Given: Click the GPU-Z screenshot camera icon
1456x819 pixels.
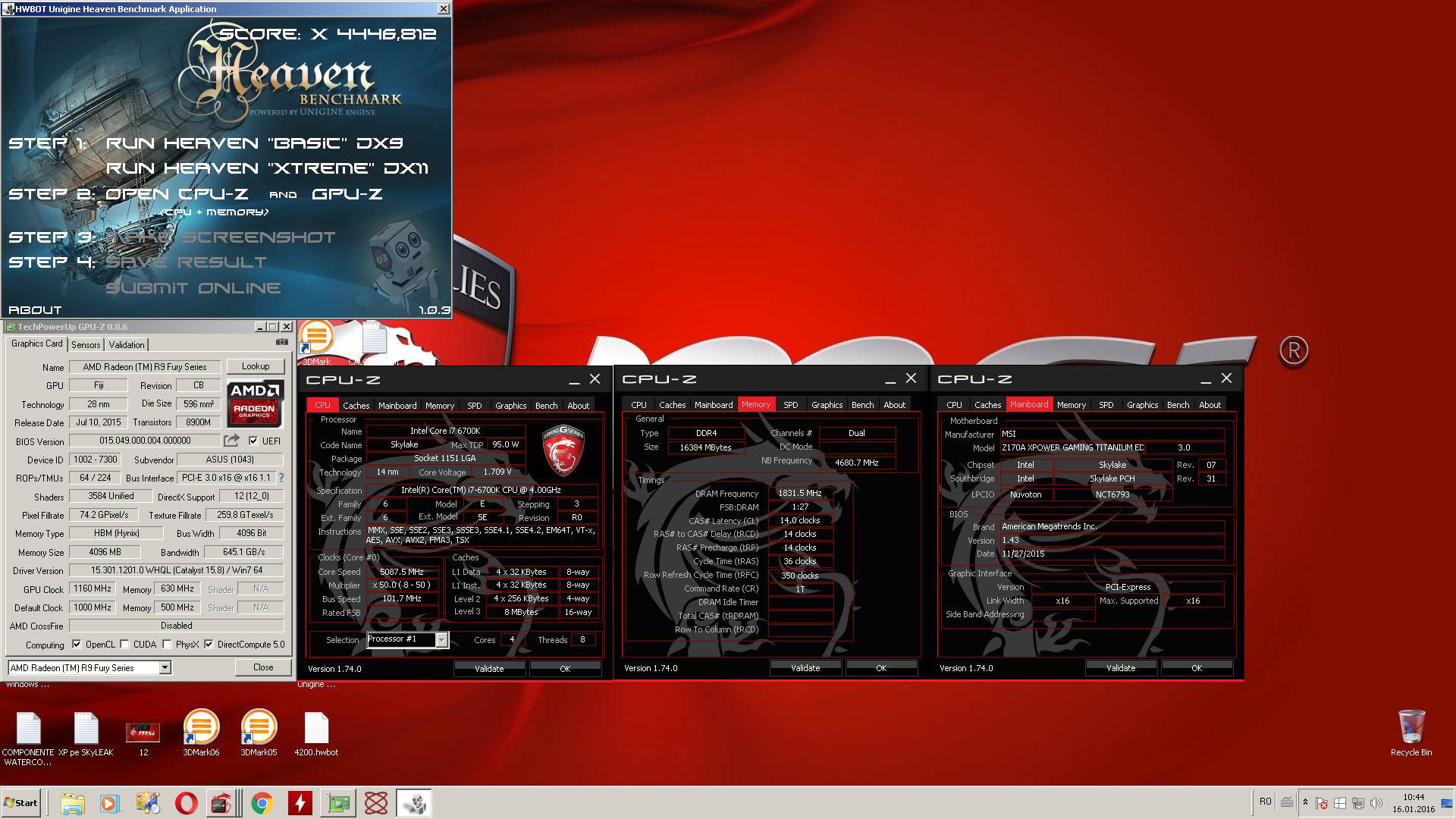Looking at the screenshot, I should tap(281, 342).
